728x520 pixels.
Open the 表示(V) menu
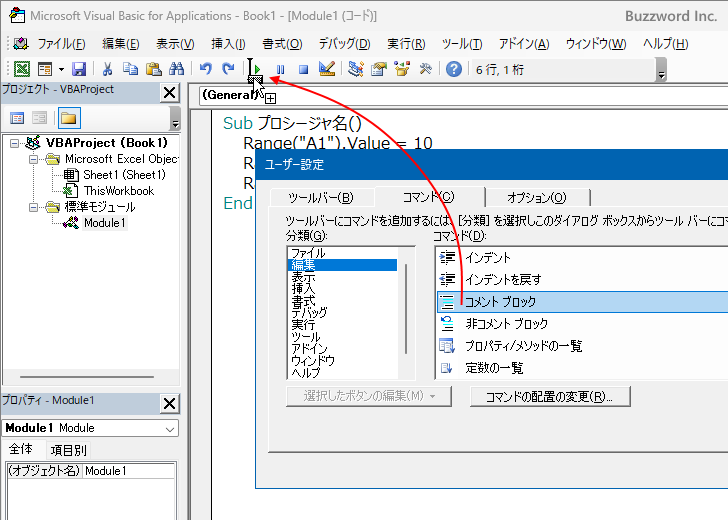175,44
